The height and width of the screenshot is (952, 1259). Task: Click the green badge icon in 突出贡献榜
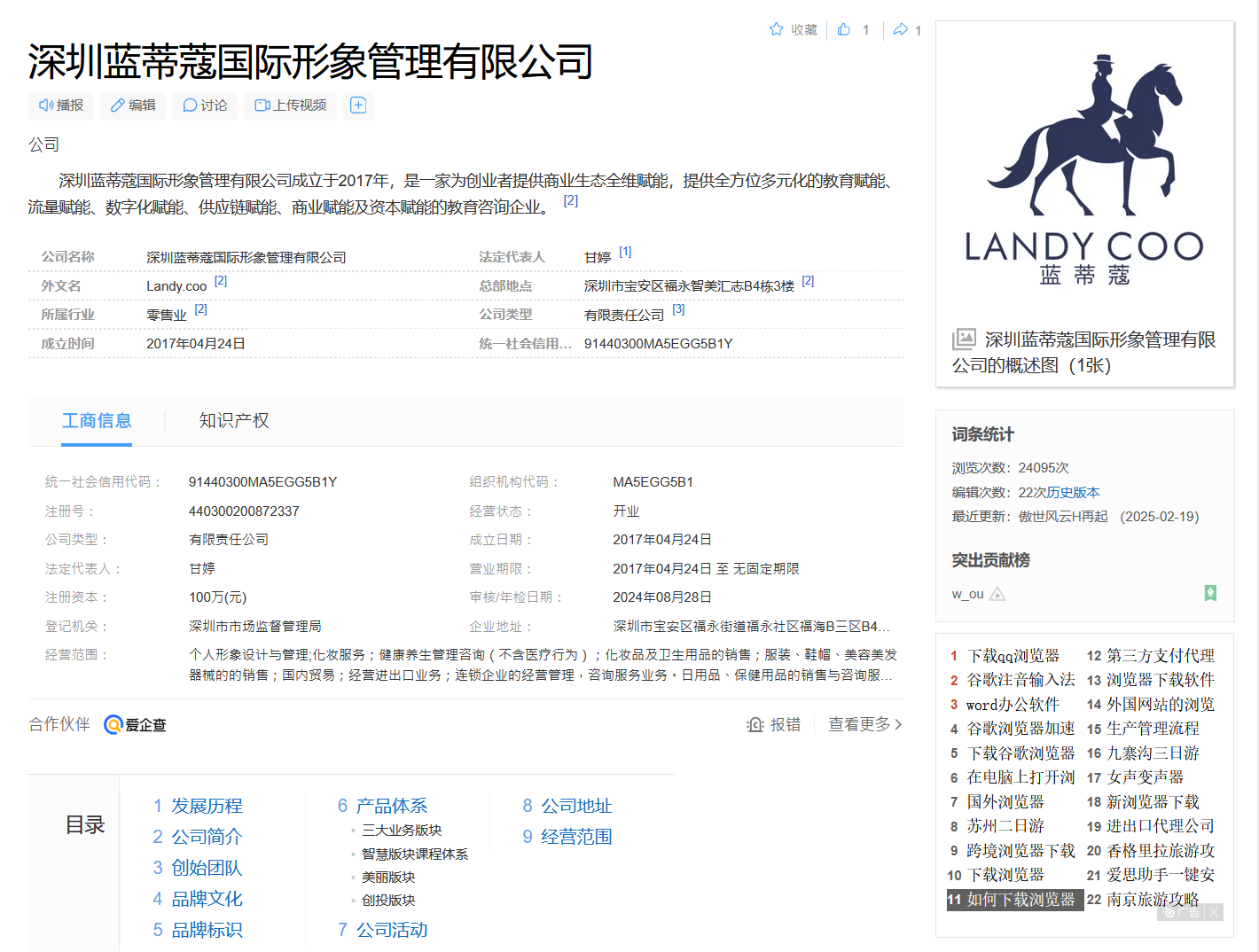pos(1210,593)
